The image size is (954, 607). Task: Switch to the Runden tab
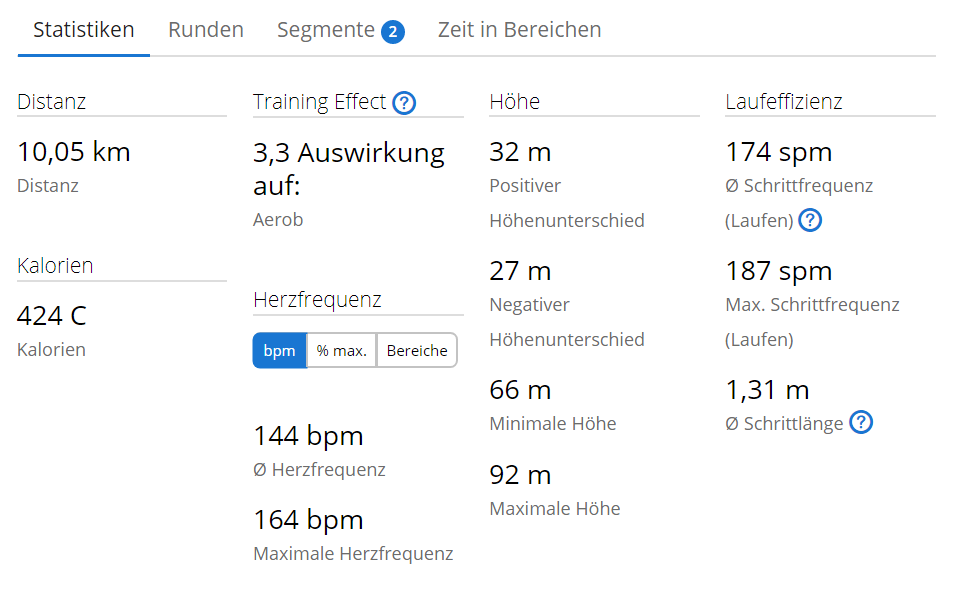point(206,30)
